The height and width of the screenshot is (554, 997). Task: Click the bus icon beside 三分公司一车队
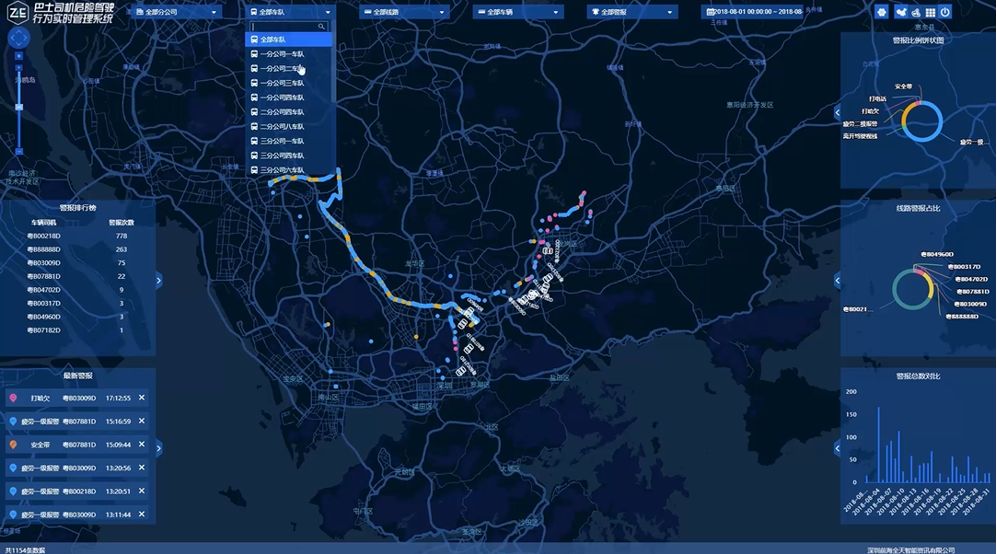(x=254, y=141)
